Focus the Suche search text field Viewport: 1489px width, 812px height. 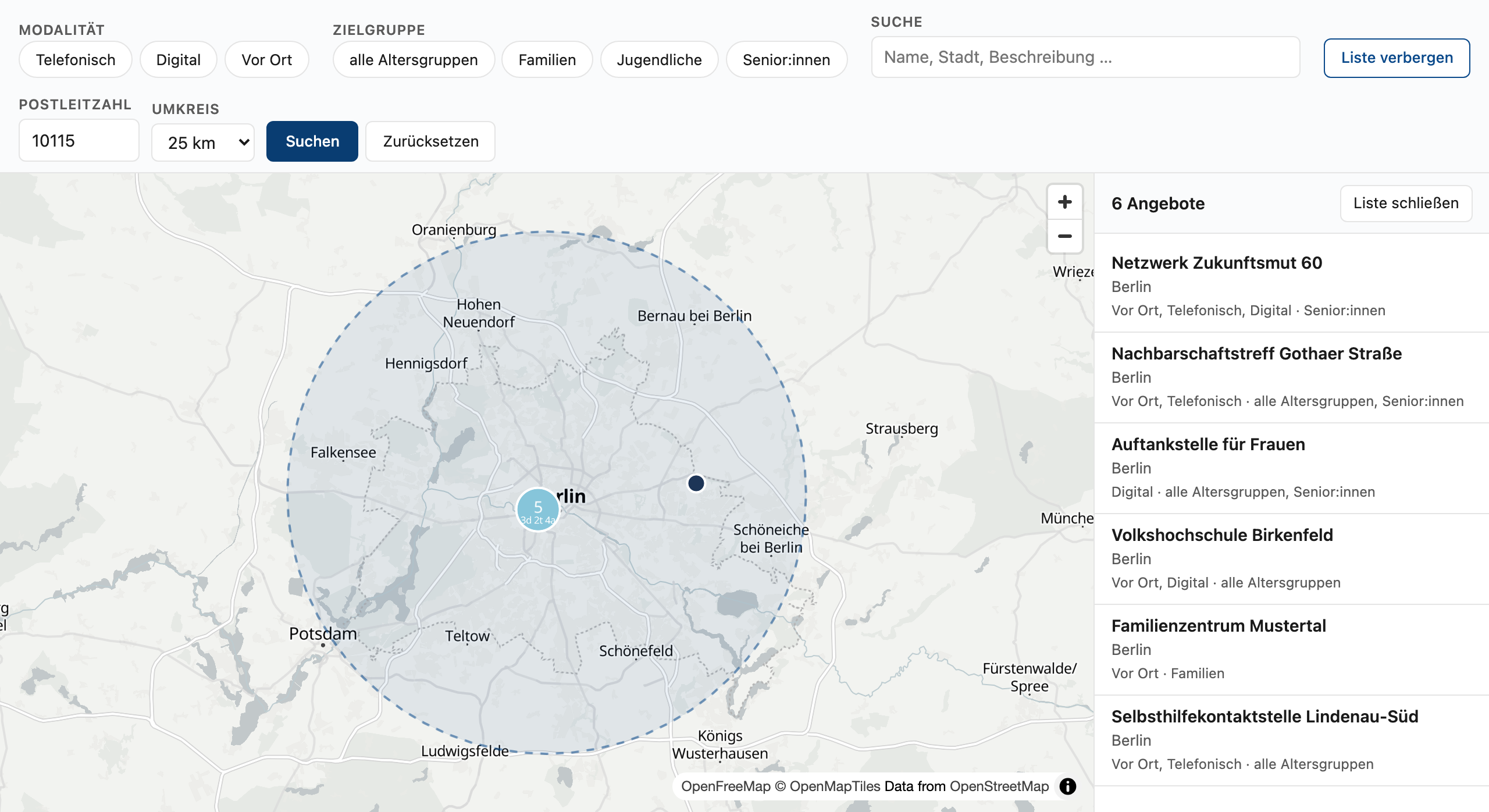[x=1085, y=57]
